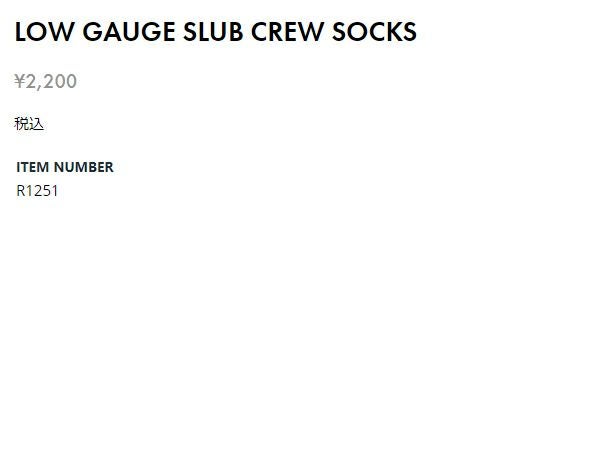Click the 税込 tax-included label
The width and height of the screenshot is (600, 450).
[x=29, y=124]
